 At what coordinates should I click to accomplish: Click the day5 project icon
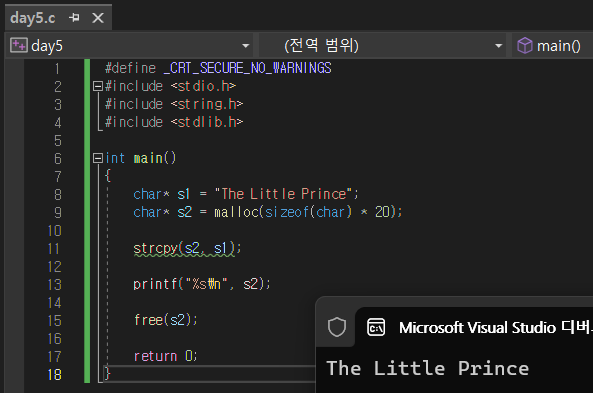pyautogui.click(x=19, y=45)
